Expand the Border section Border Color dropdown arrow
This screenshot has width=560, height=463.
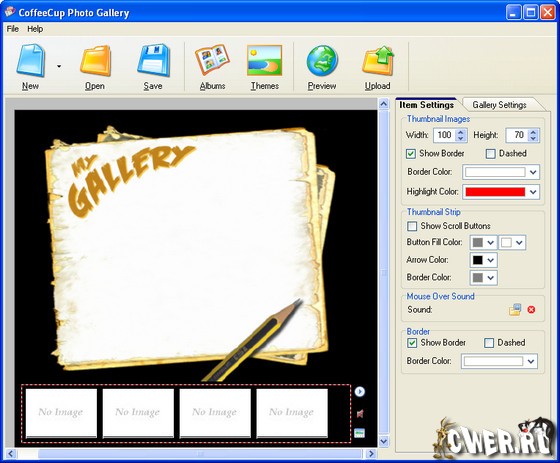click(531, 361)
